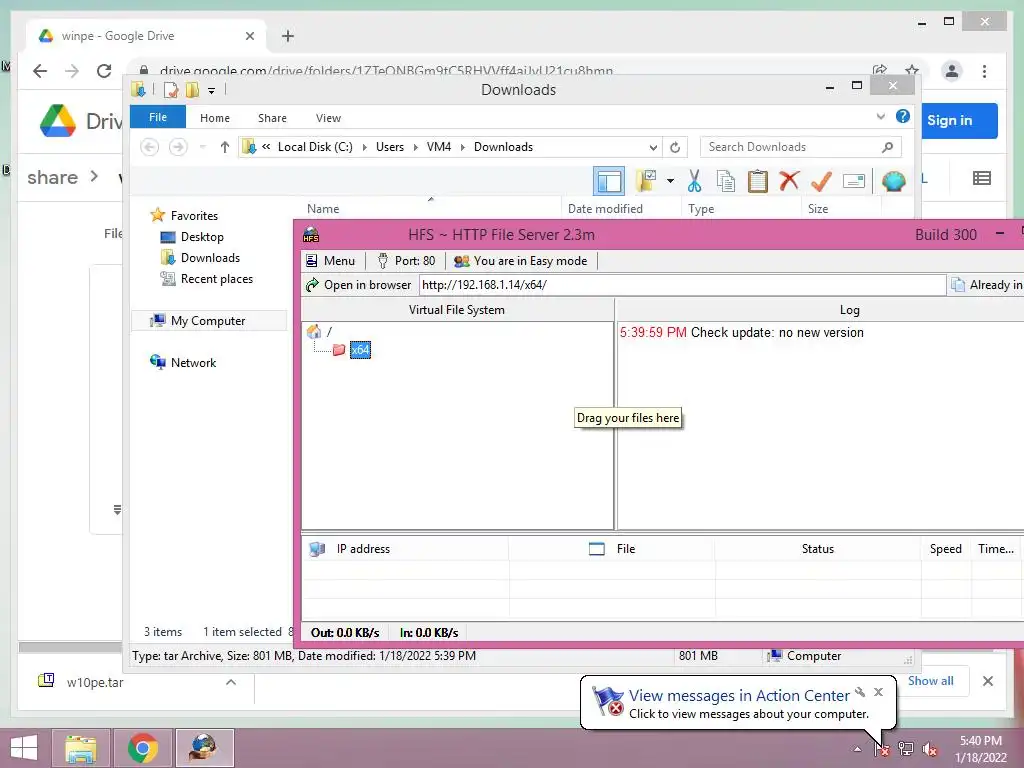Click the Port: 80 plug icon

pyautogui.click(x=383, y=261)
